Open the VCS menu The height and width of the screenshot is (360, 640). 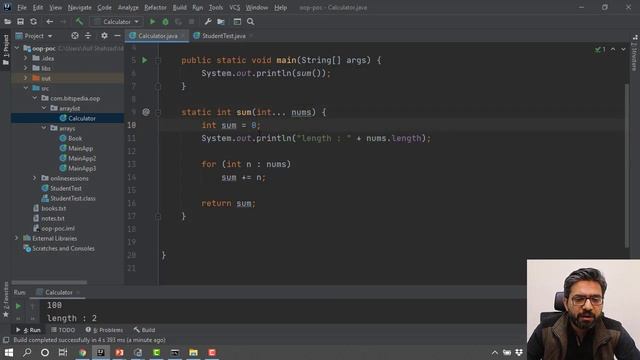tap(234, 7)
